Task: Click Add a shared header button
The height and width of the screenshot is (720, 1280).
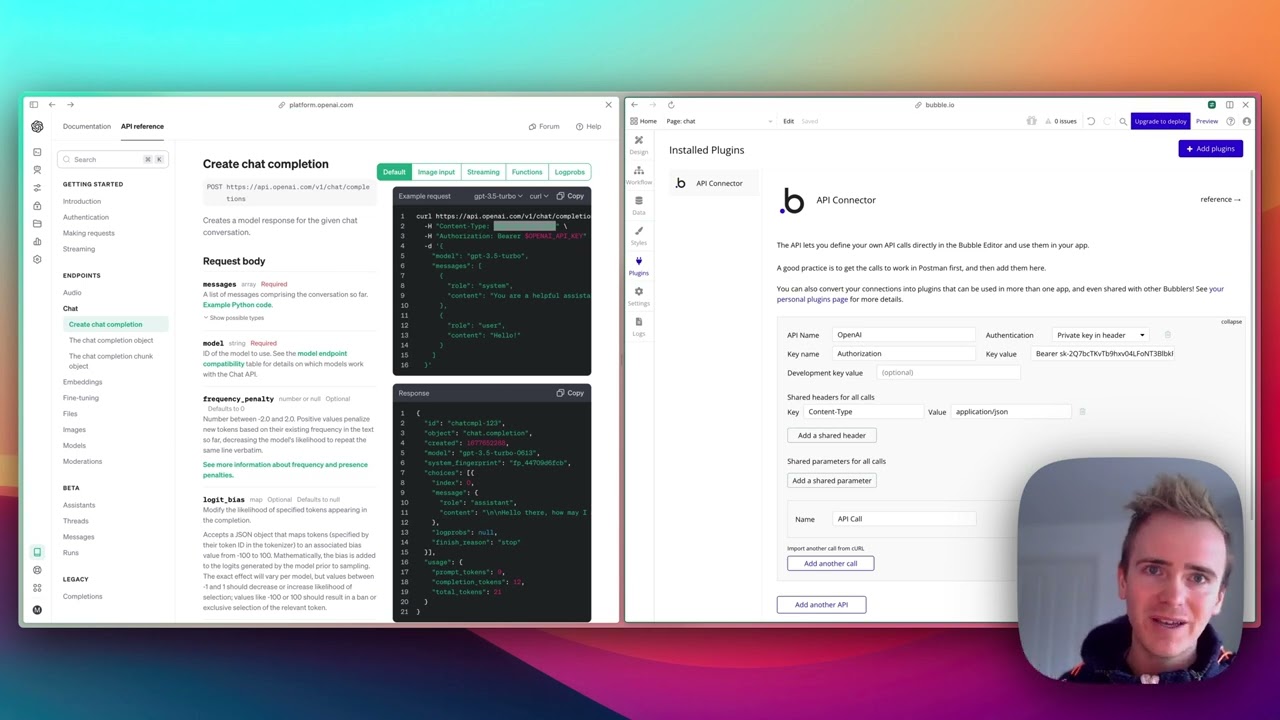Action: tap(832, 435)
